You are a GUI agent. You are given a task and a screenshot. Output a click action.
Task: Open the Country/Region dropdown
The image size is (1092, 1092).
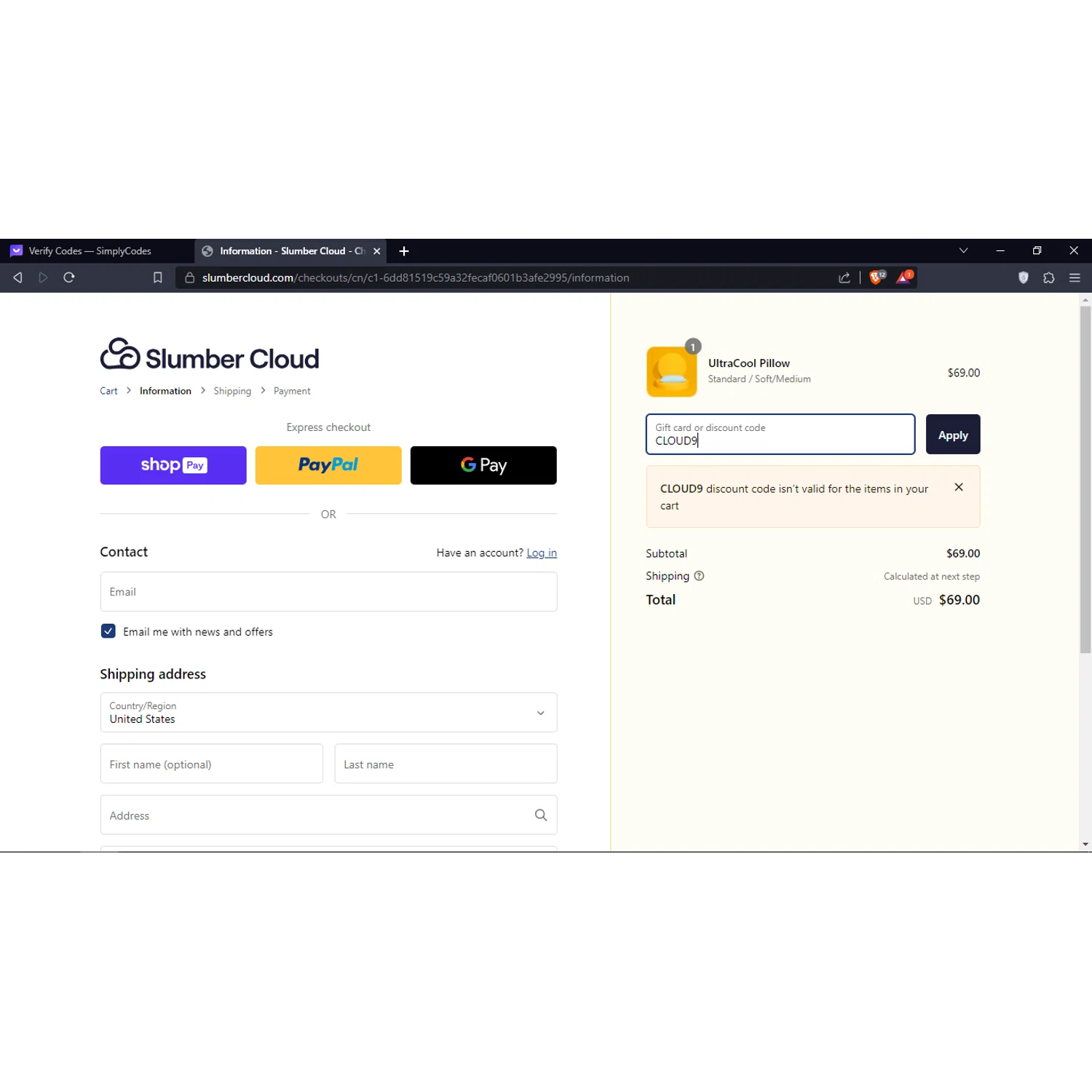click(328, 713)
